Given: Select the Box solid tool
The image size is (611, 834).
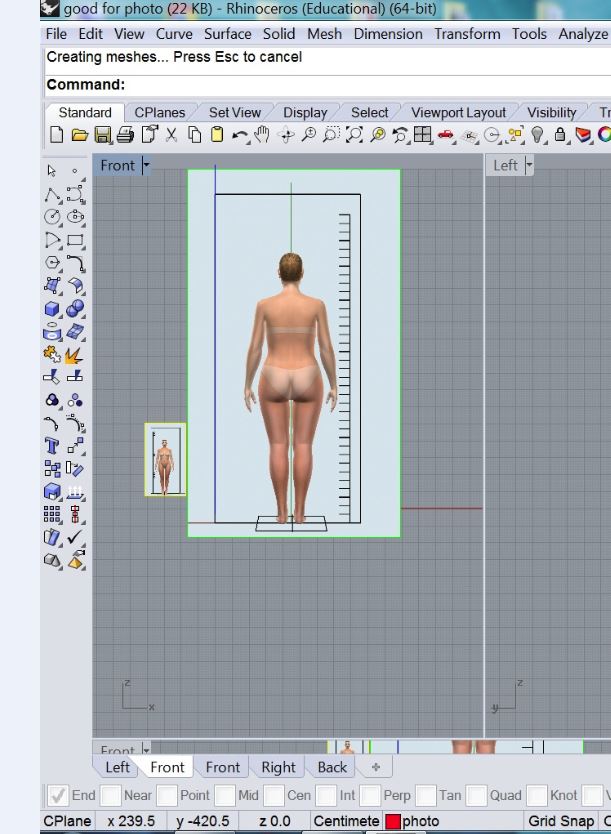Looking at the screenshot, I should tap(52, 308).
